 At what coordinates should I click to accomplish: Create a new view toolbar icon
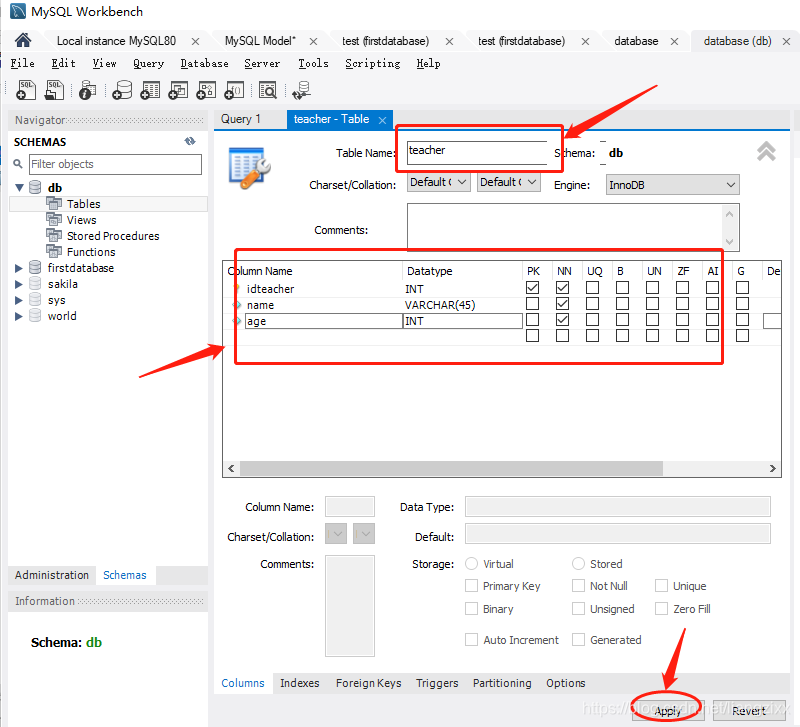coord(178,90)
